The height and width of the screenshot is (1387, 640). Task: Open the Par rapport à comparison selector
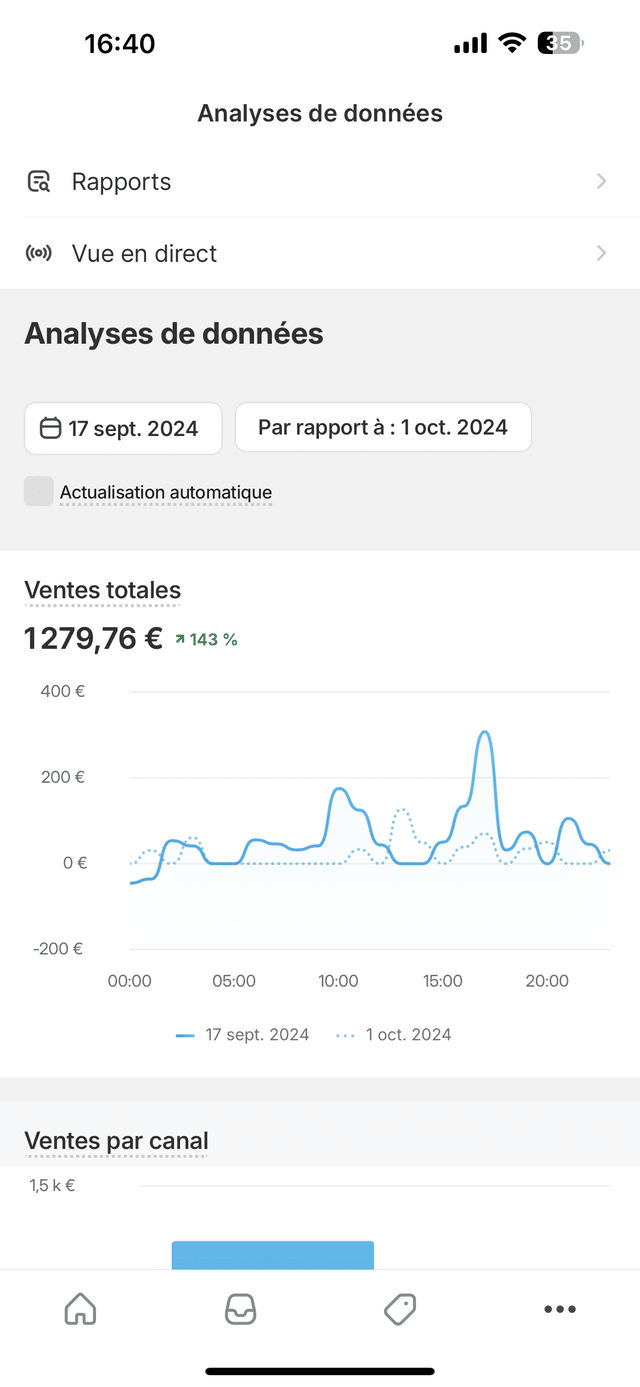point(383,427)
